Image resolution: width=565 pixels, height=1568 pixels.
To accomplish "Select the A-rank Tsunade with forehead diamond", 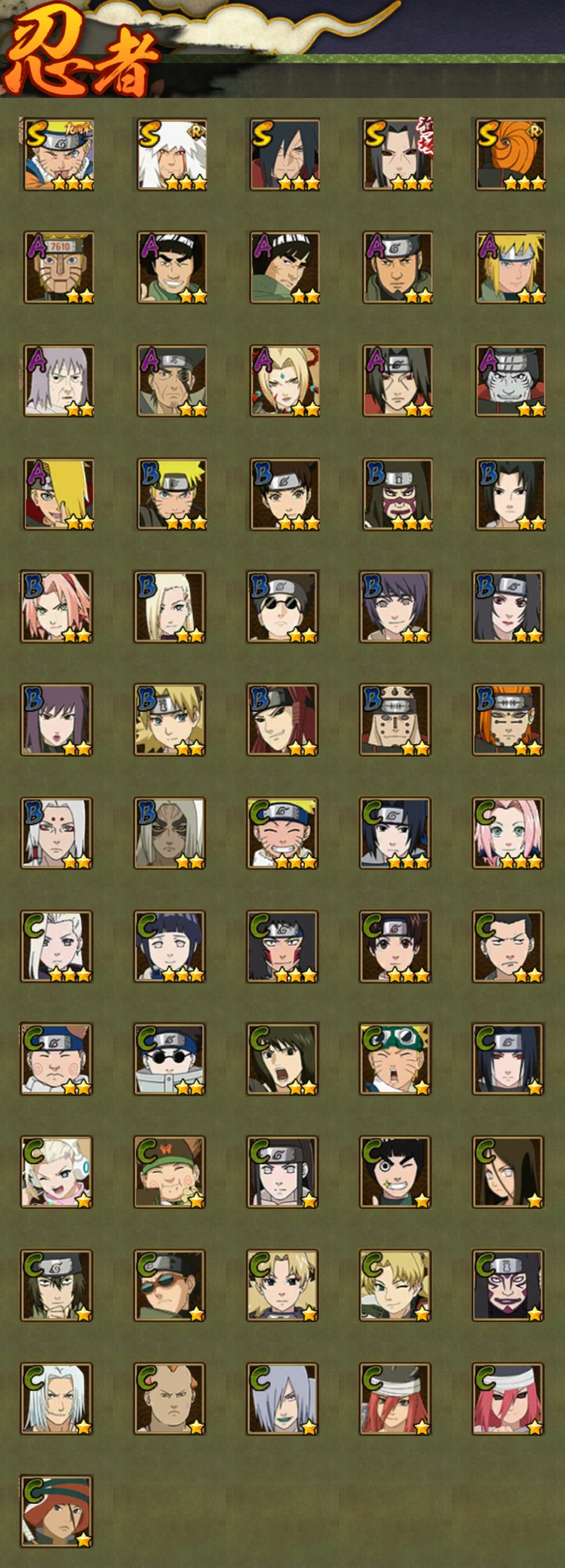I will tap(285, 381).
